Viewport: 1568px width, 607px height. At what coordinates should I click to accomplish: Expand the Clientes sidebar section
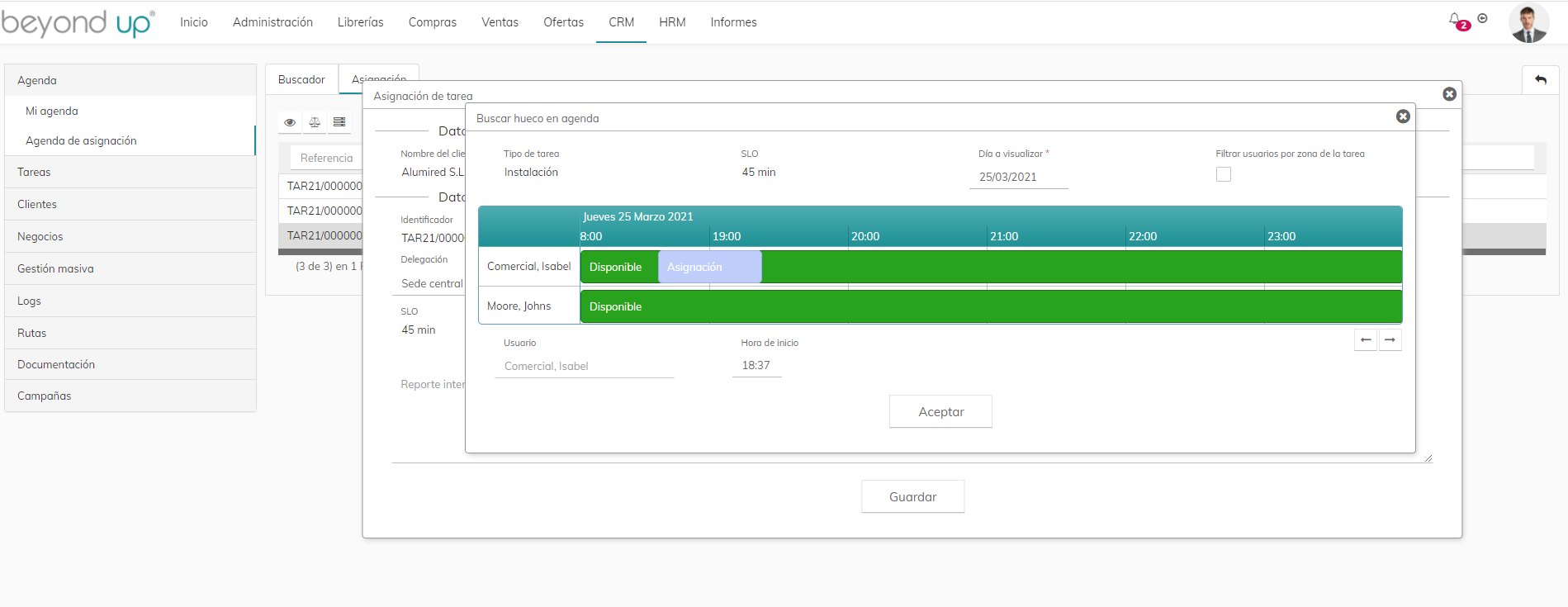[130, 204]
